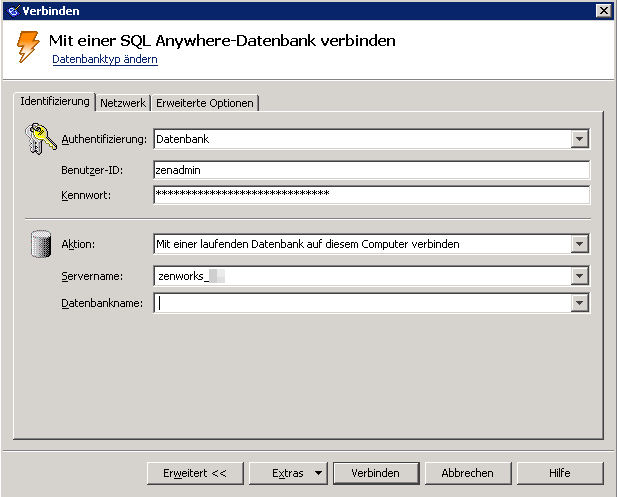Click the Aktion: label

[78, 244]
